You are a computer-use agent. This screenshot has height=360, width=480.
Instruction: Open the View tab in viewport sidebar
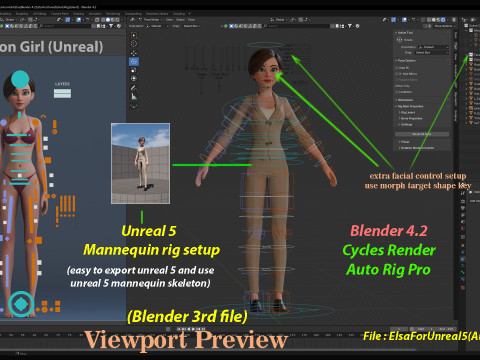[455, 57]
